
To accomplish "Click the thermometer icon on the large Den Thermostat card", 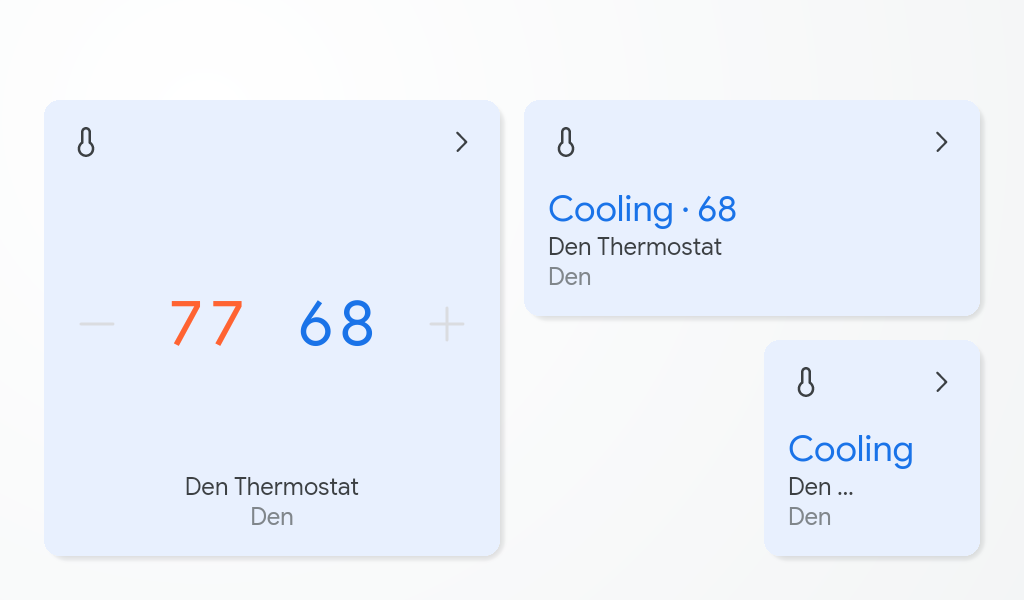I will click(x=85, y=142).
